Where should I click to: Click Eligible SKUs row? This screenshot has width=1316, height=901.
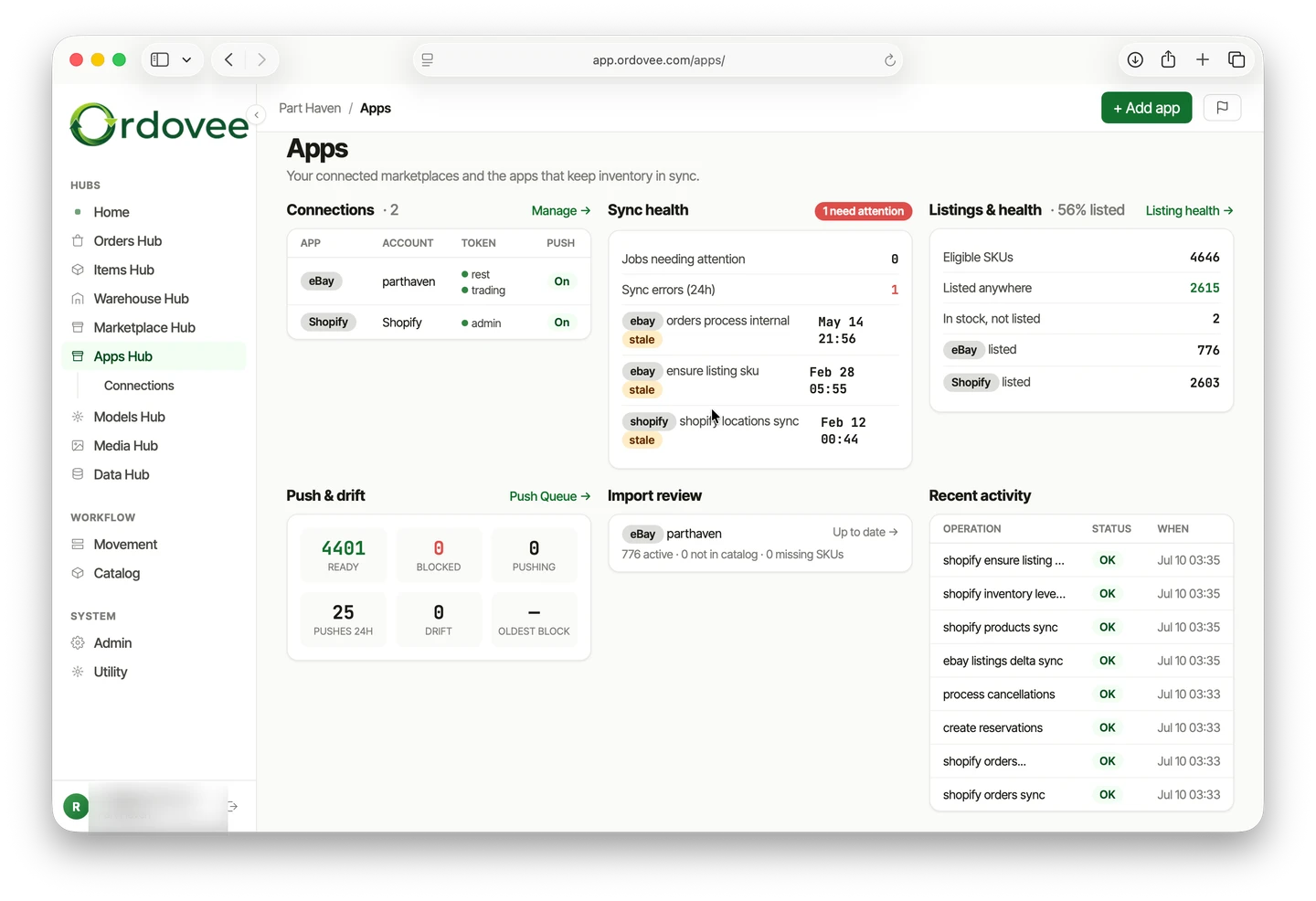pos(1081,258)
